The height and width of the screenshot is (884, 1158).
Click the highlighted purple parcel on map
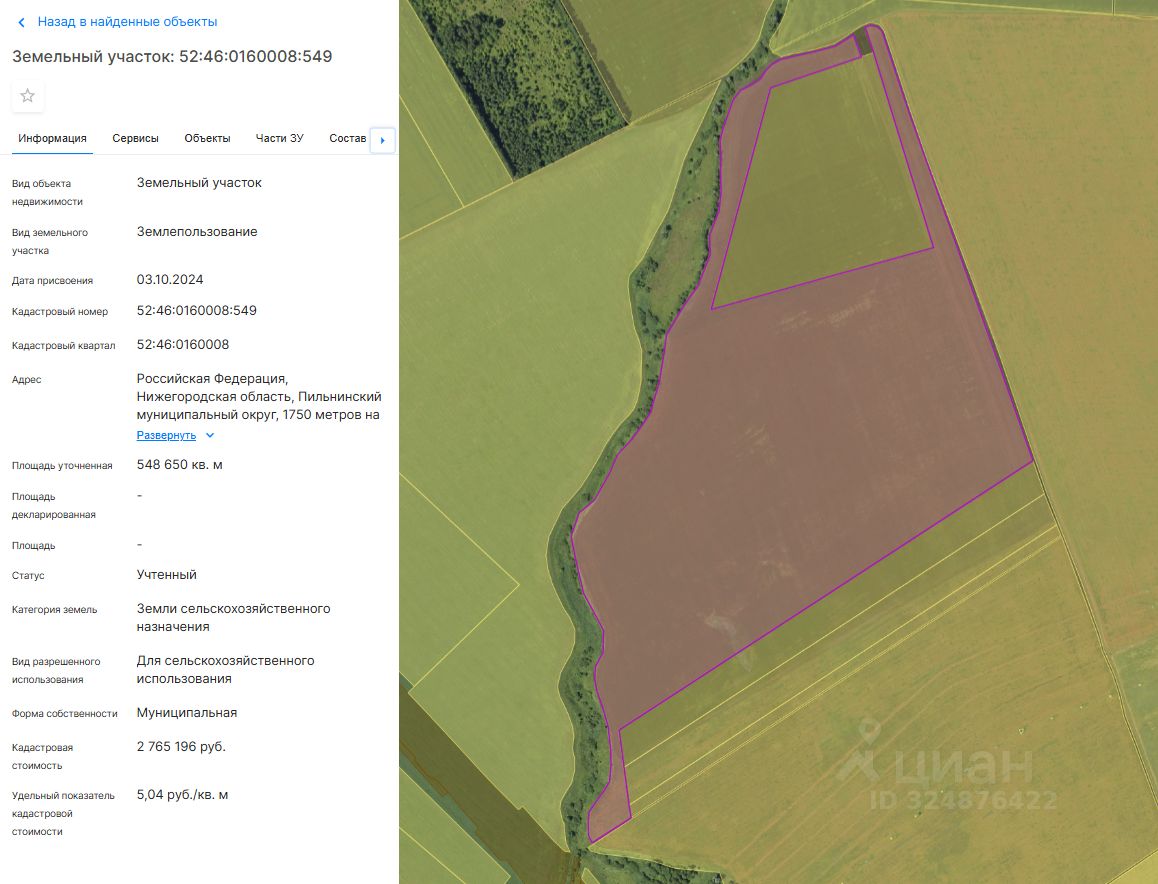tap(798, 473)
